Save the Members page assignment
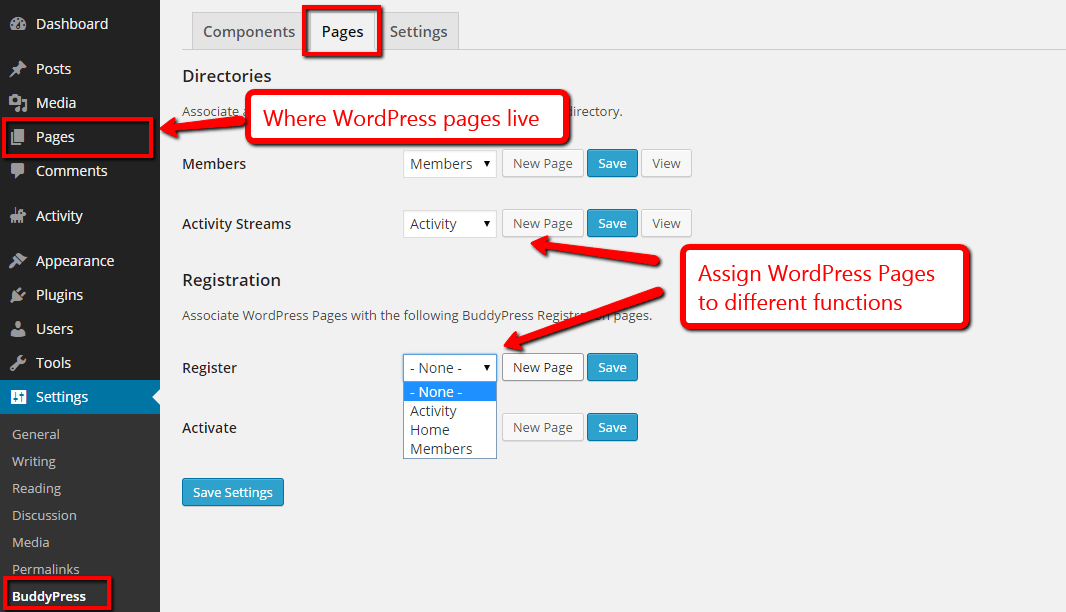Viewport: 1066px width, 612px height. tap(612, 163)
